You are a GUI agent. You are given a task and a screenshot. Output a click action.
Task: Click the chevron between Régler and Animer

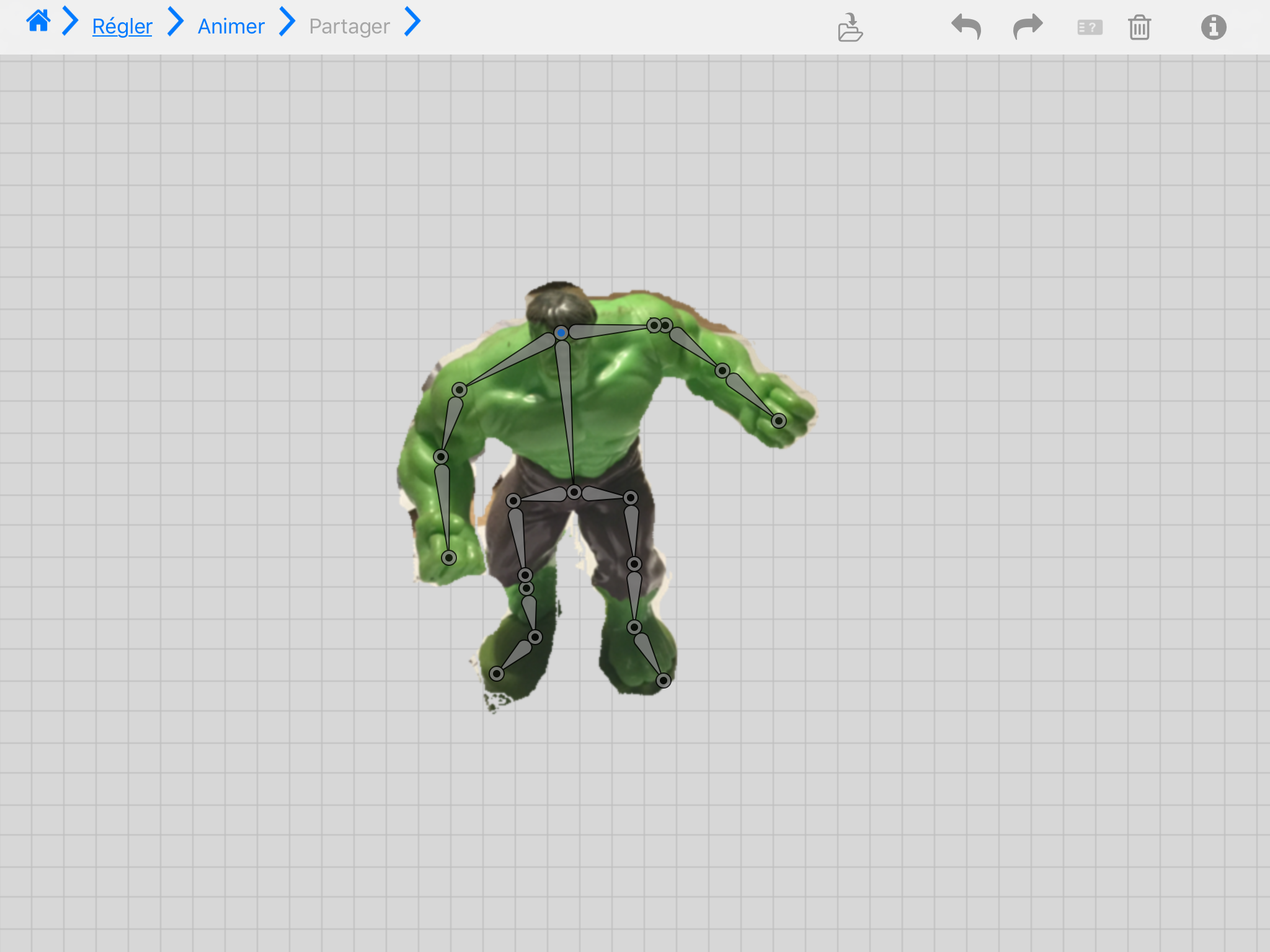coord(176,22)
